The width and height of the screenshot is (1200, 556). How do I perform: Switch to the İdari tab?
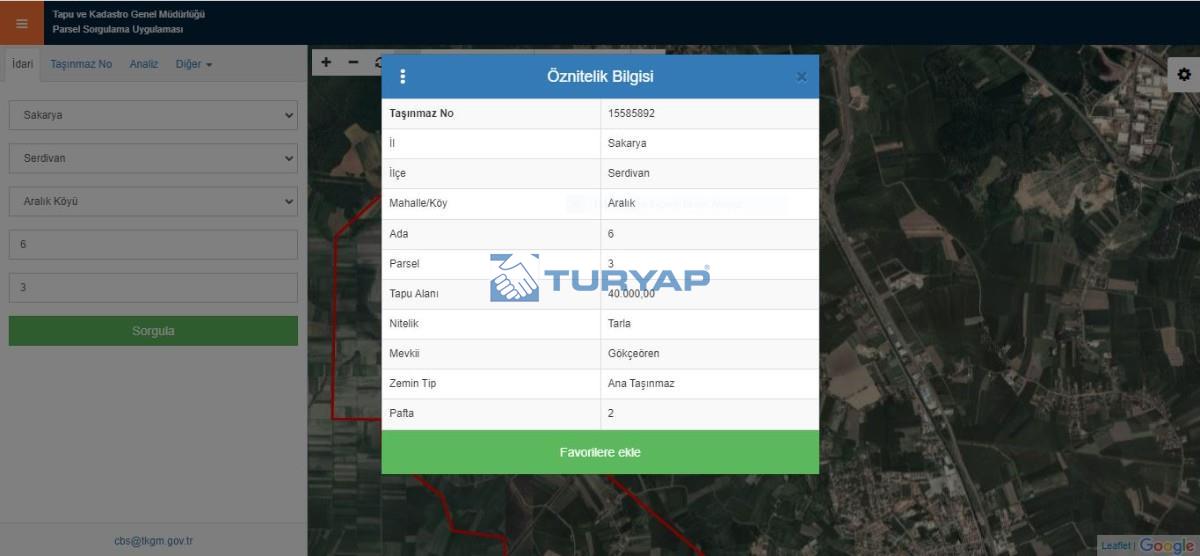22,64
